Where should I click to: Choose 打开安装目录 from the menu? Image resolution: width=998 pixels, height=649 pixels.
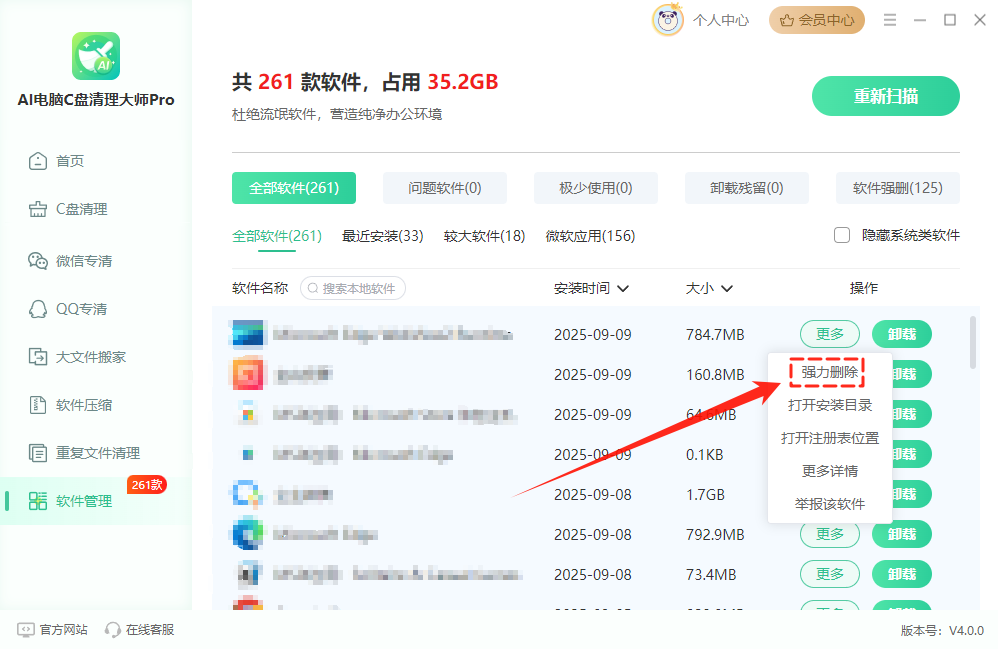[829, 405]
